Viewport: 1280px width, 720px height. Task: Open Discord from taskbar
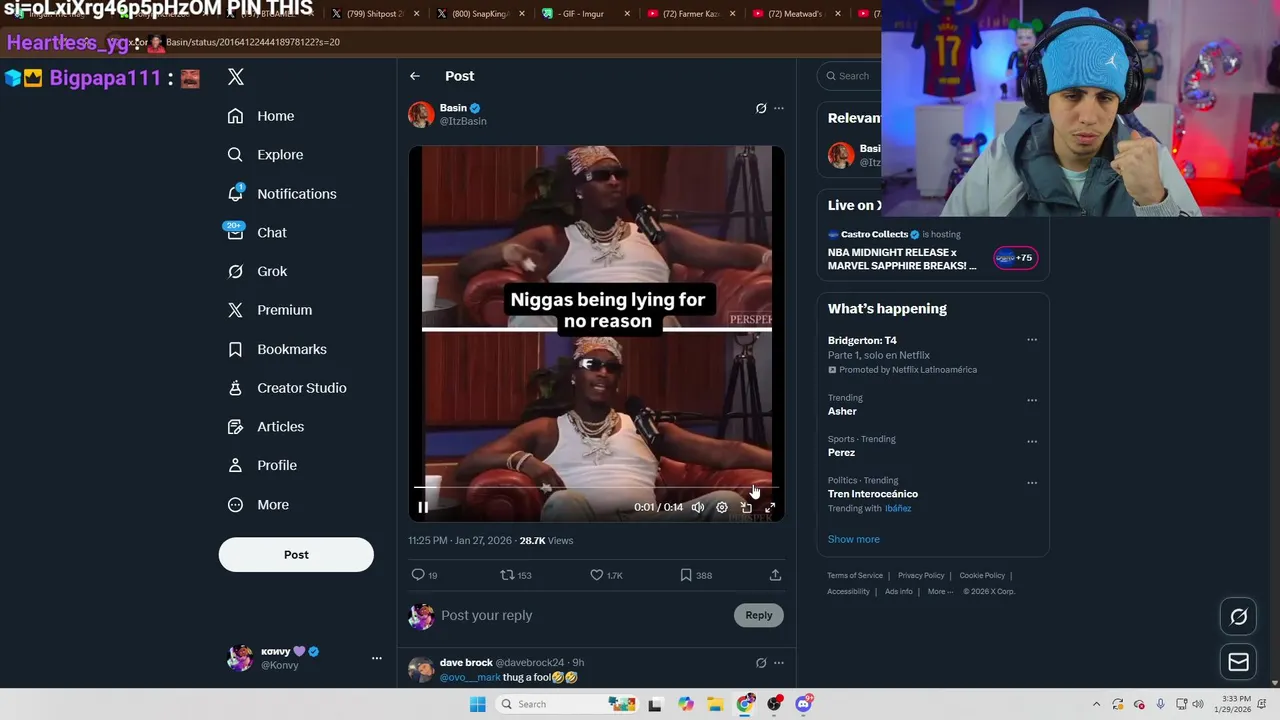pyautogui.click(x=803, y=704)
